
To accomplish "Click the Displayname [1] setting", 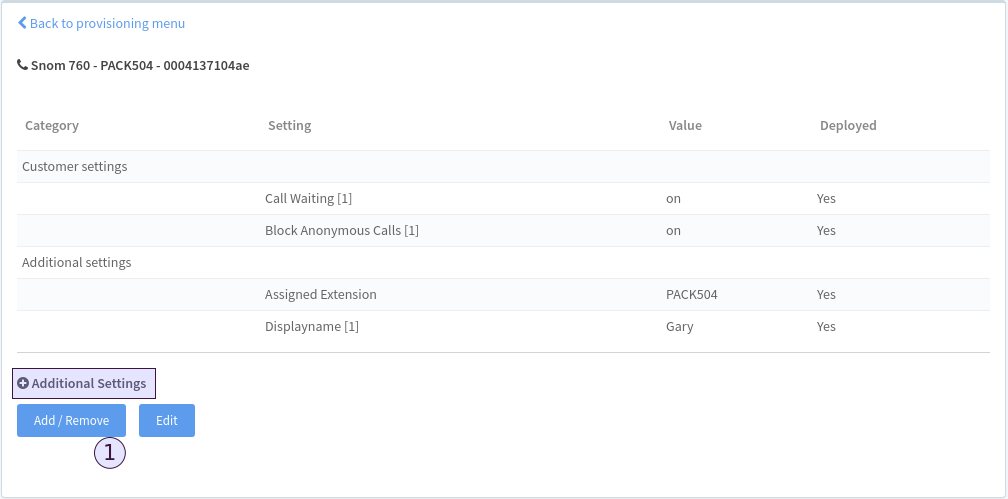I will pyautogui.click(x=311, y=327).
